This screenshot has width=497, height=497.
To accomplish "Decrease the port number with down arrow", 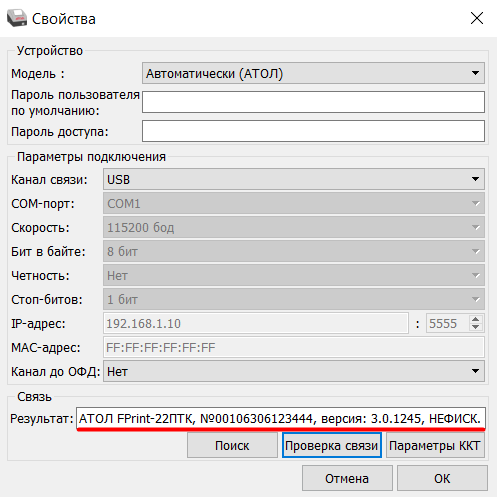I will [x=476, y=327].
